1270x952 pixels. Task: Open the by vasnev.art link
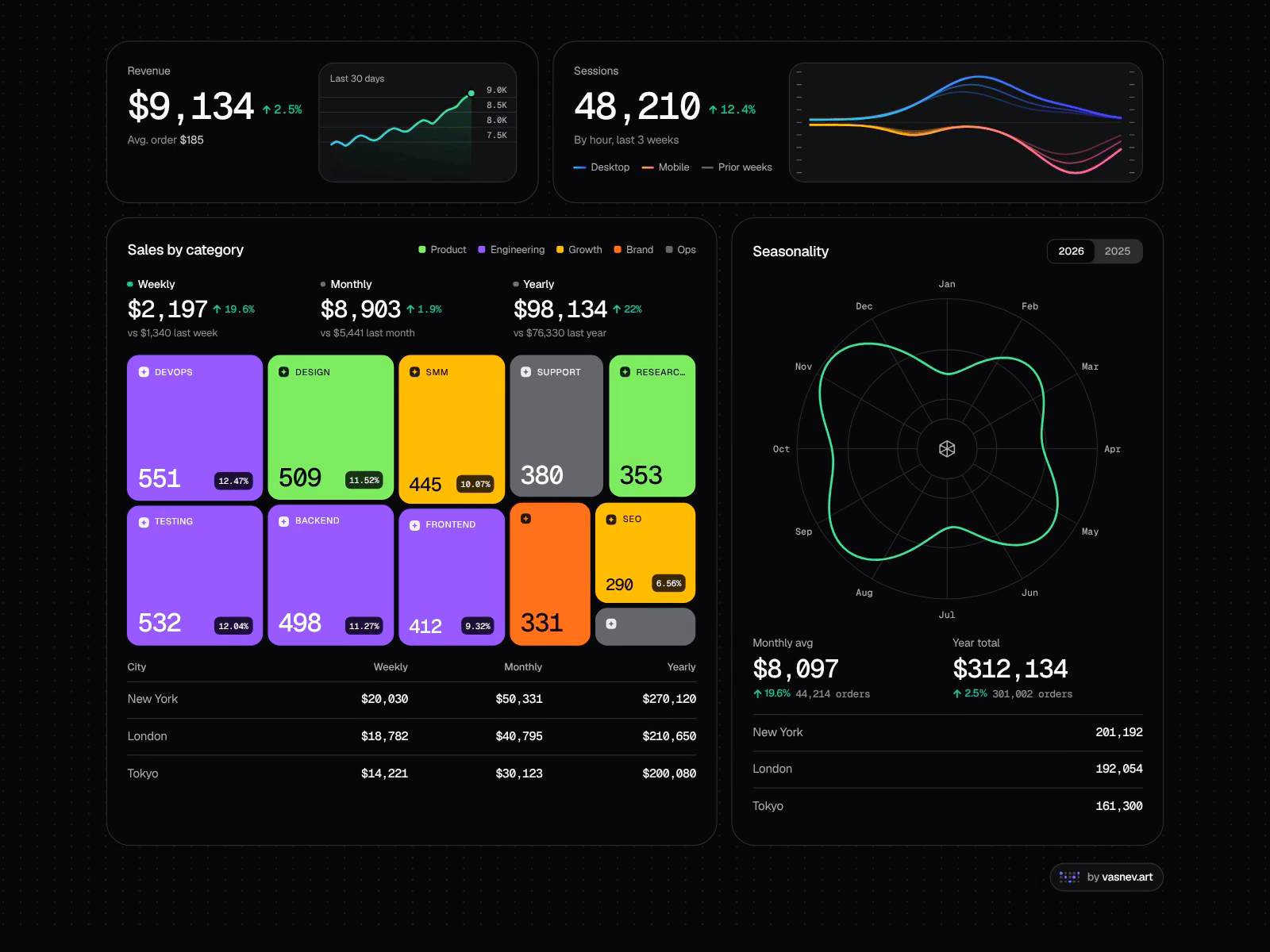(1106, 877)
